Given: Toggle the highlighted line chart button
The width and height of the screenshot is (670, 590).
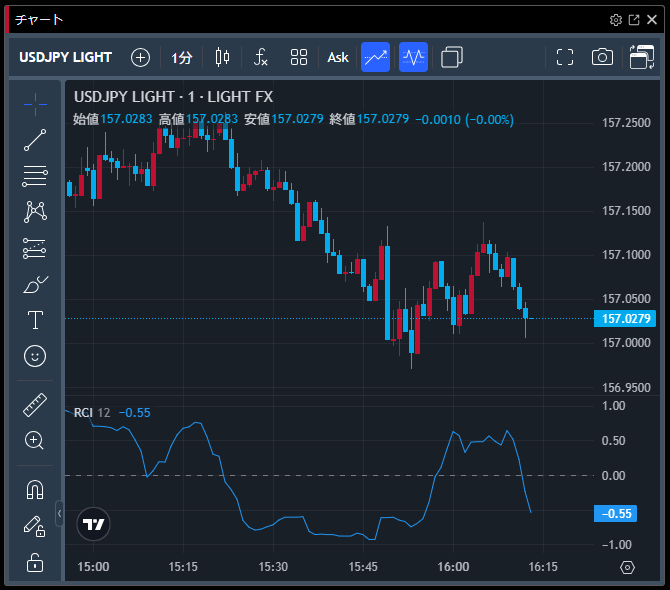Looking at the screenshot, I should [376, 57].
